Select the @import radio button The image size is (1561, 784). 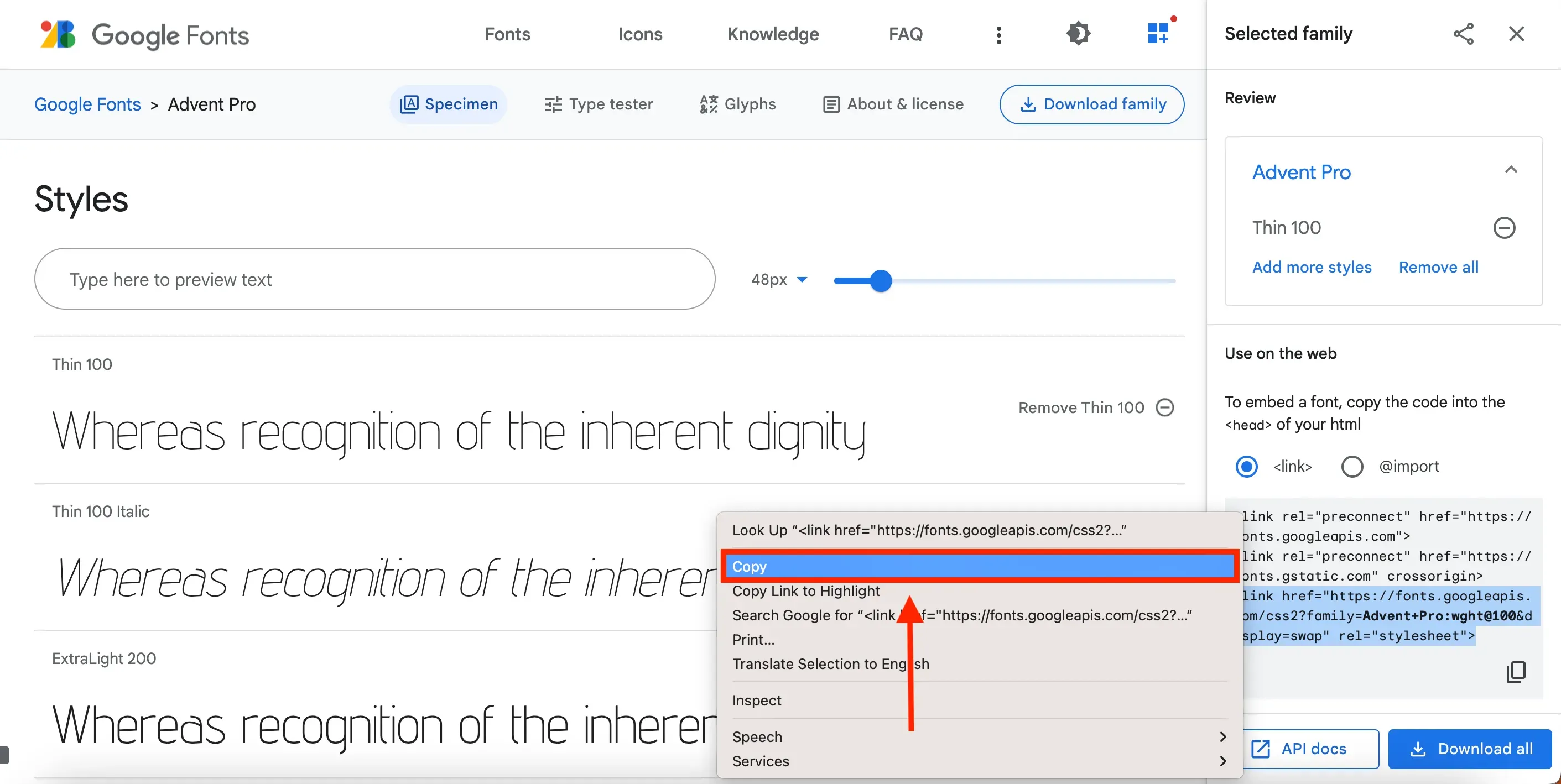point(1352,467)
